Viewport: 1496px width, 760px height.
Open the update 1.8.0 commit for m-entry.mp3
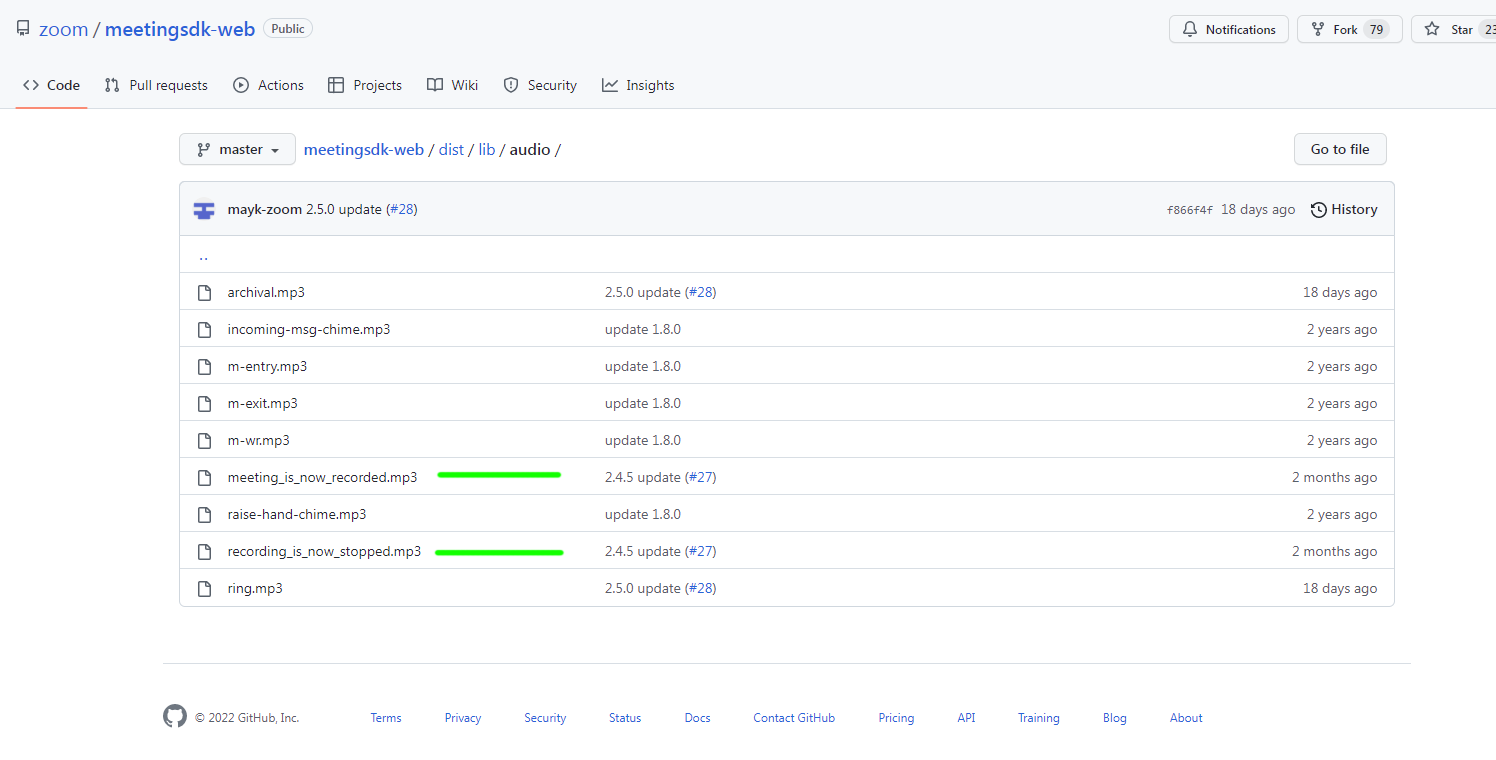pos(643,367)
